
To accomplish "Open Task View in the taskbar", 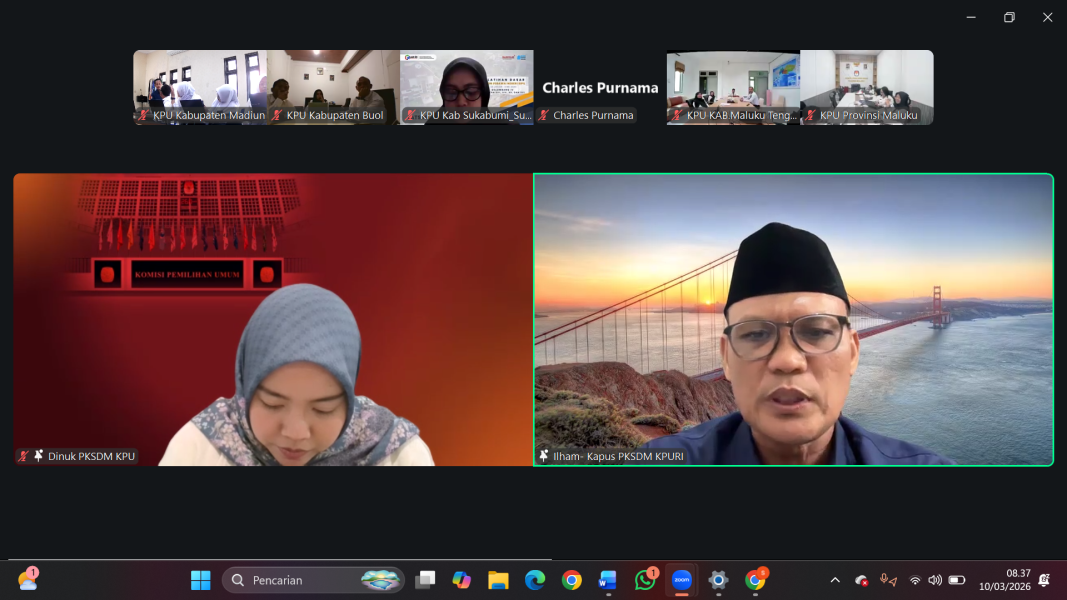I will coord(425,580).
